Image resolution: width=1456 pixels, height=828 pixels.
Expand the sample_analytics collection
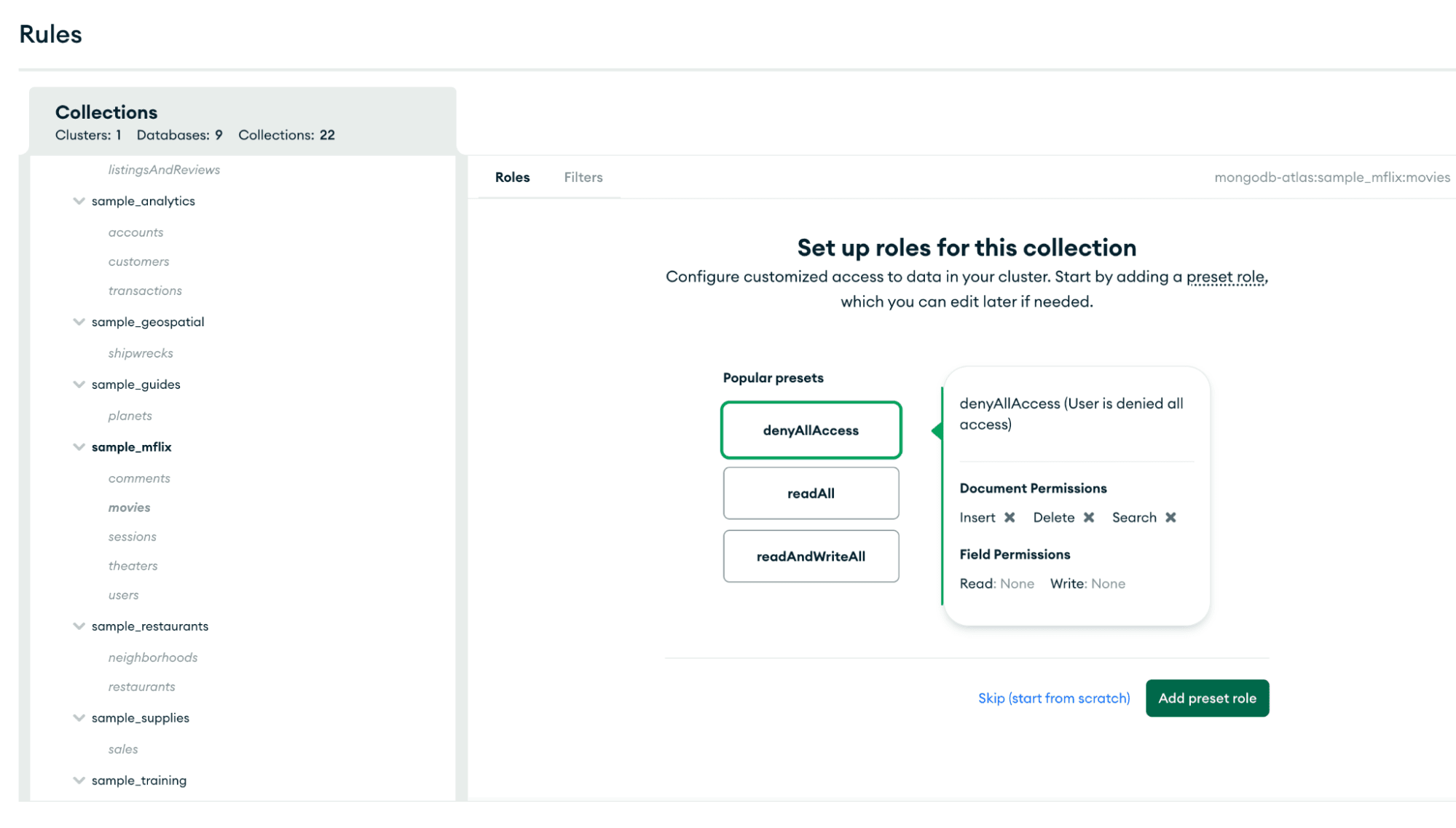coord(79,201)
